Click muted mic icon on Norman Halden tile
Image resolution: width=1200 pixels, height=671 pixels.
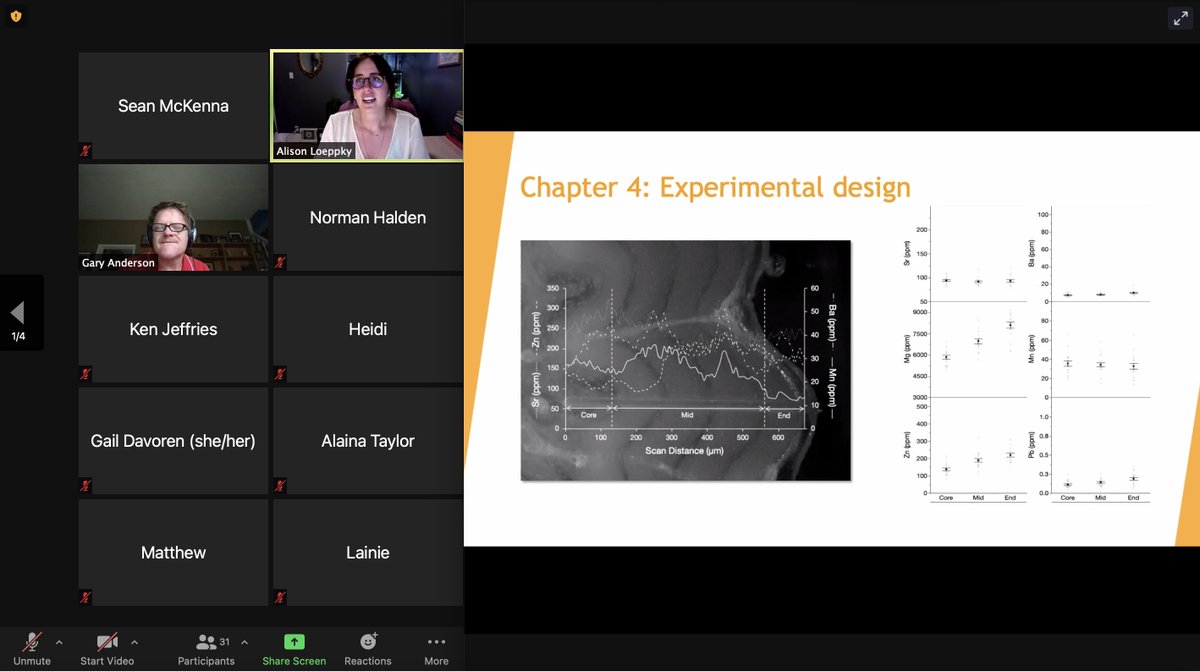(280, 263)
